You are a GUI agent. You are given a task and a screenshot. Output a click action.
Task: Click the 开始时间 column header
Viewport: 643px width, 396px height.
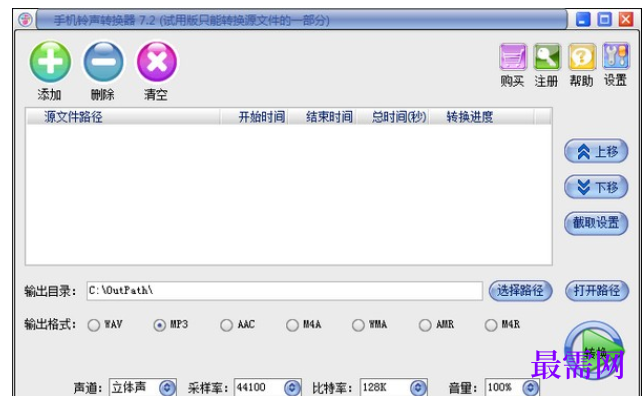[254, 117]
